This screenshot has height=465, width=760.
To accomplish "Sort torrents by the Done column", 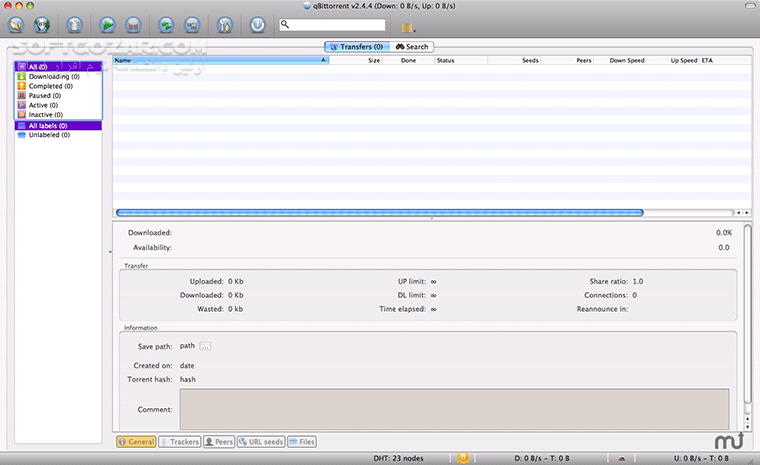I will [409, 60].
